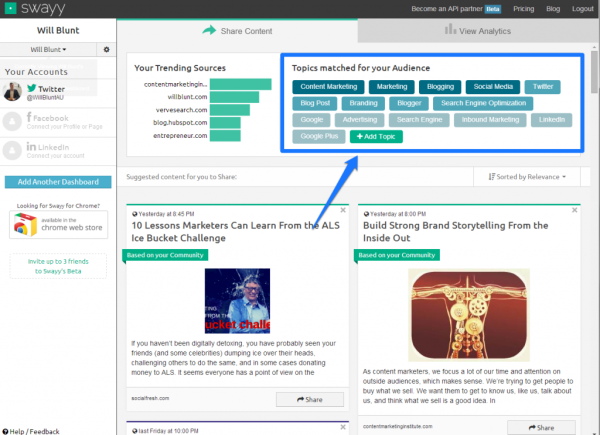600x435 pixels.
Task: Toggle the Blogger topic tag
Action: coord(409,103)
